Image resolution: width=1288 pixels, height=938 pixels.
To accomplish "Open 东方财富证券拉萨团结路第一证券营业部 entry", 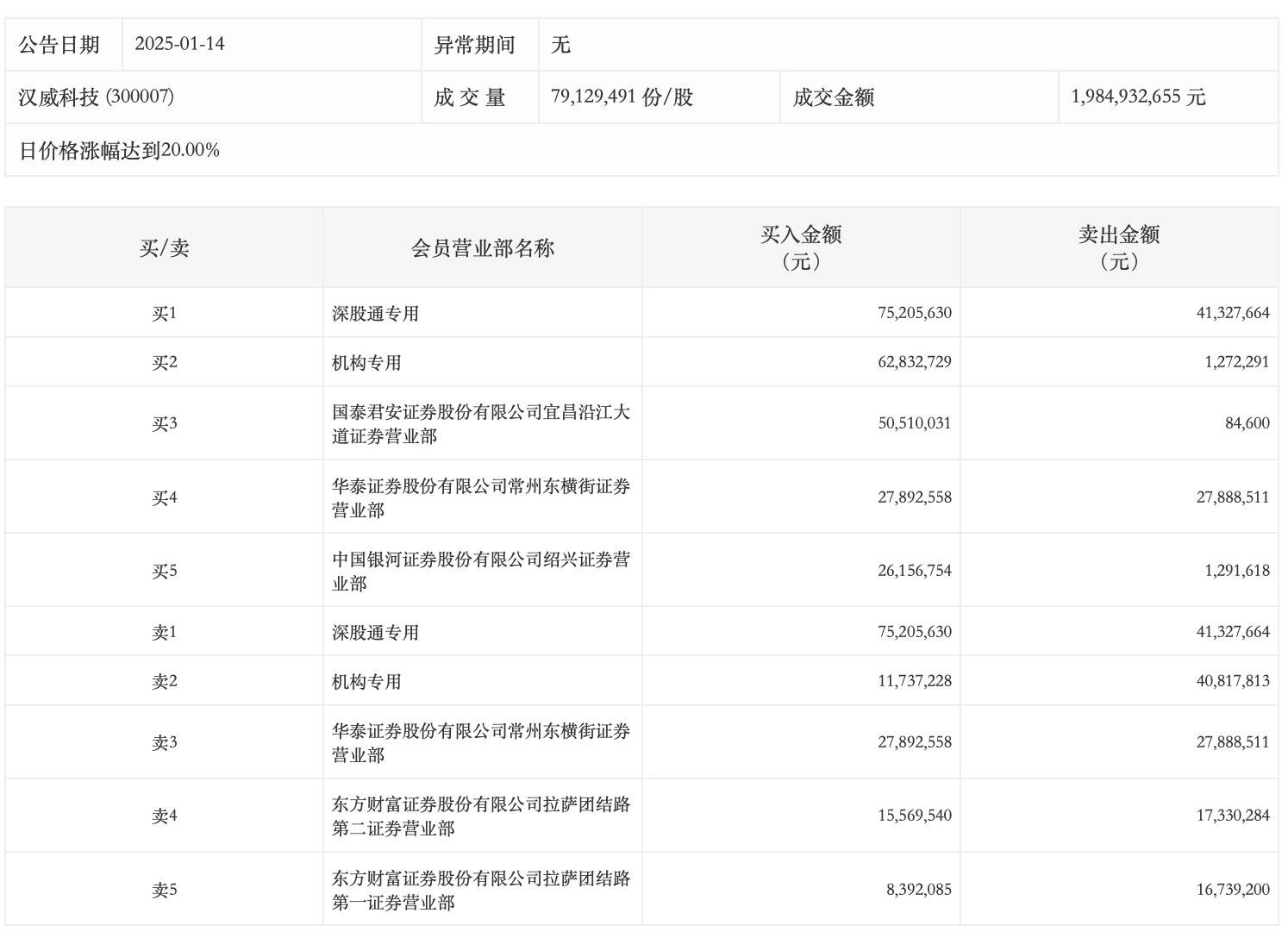I will (x=481, y=890).
